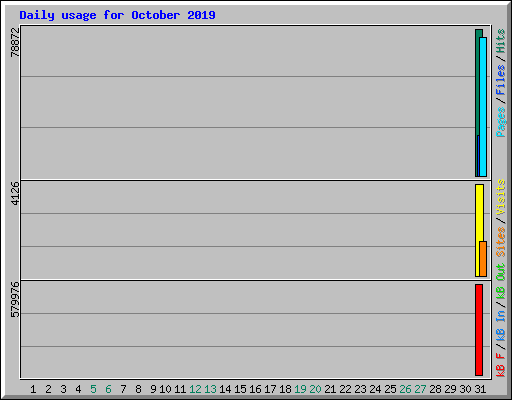Click day 25 on the x-axis
This screenshot has height=400, width=512.
click(x=390, y=389)
